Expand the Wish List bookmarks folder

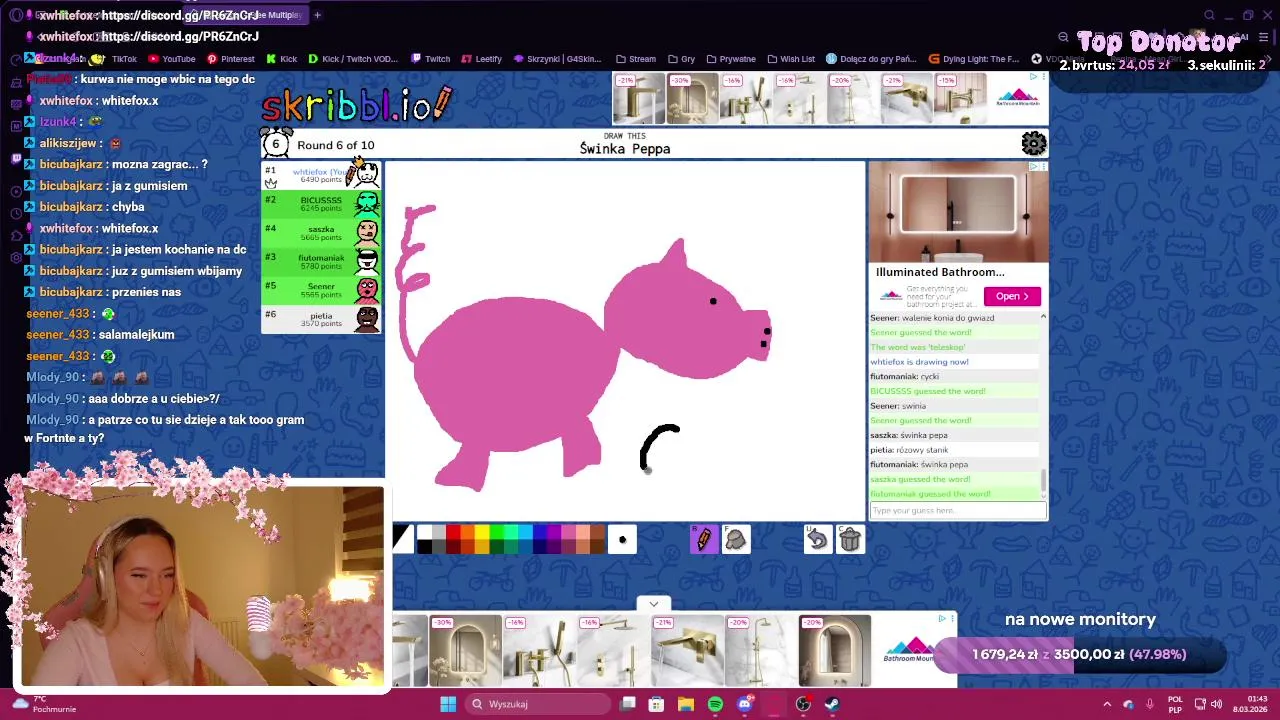(790, 59)
